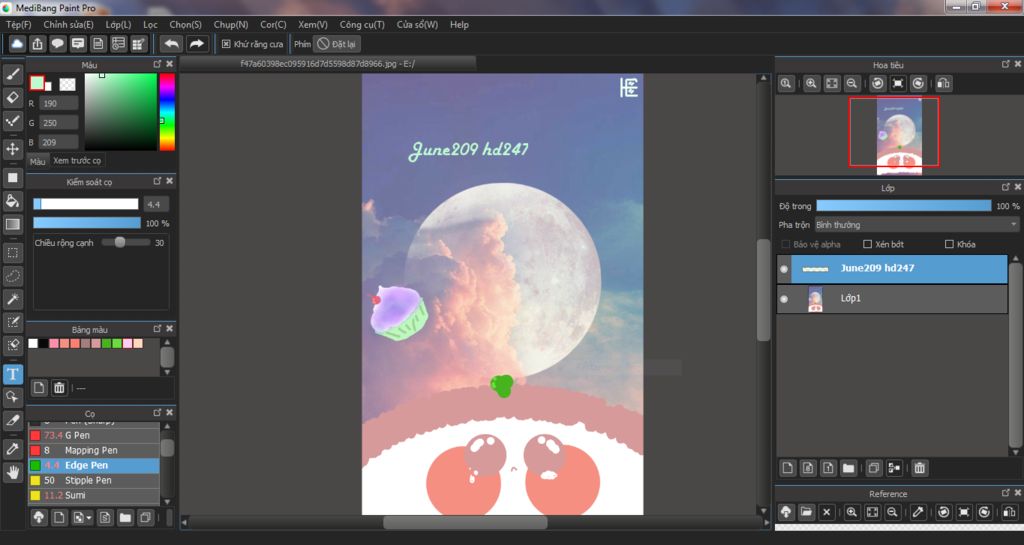This screenshot has width=1024, height=545.
Task: Click the Redo arrow in toolbar
Action: 196,44
